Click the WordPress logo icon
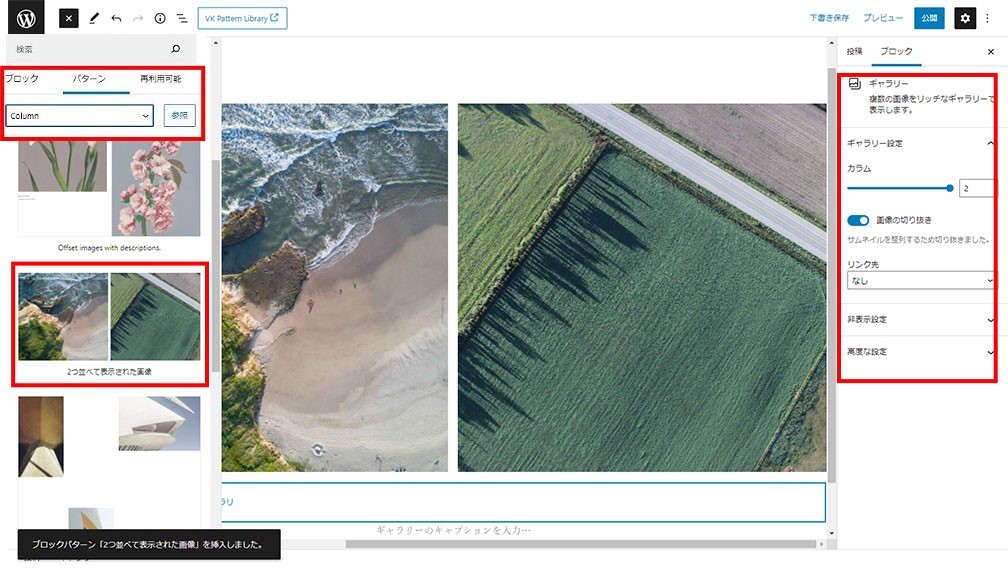Screen dimensions: 1008x584 25,18
